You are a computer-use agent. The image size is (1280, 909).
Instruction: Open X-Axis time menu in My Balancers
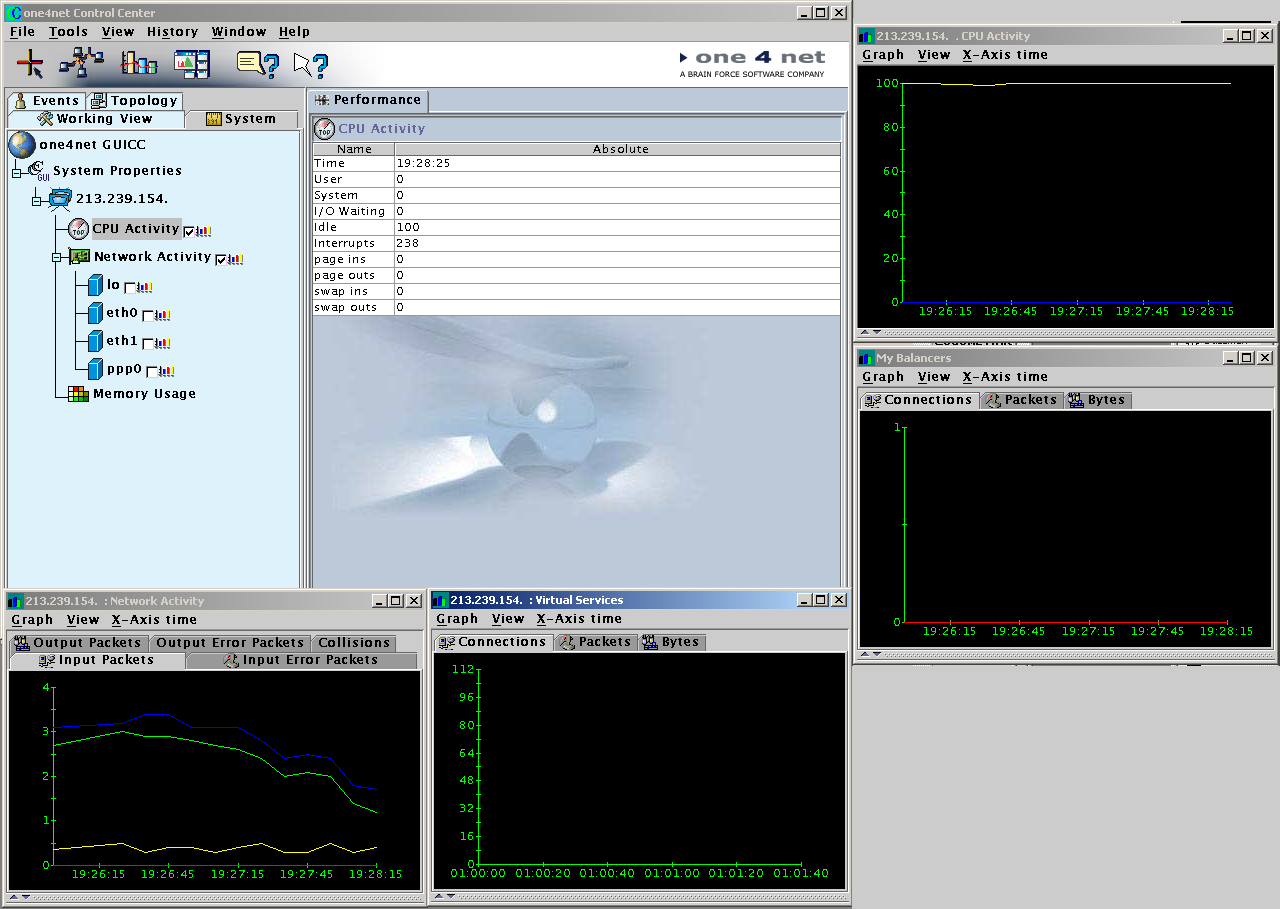1005,377
